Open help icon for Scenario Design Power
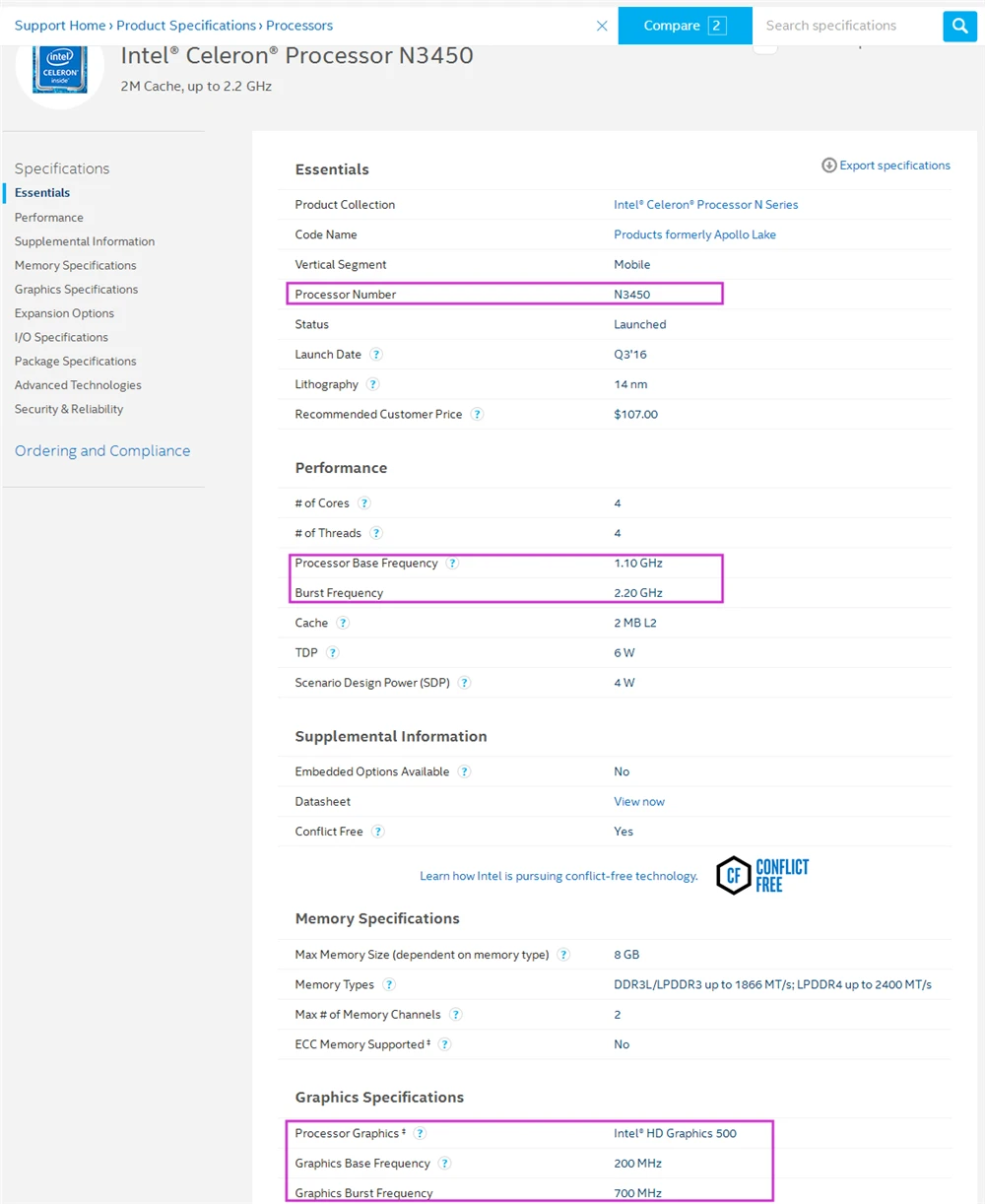The width and height of the screenshot is (985, 1204). [464, 683]
